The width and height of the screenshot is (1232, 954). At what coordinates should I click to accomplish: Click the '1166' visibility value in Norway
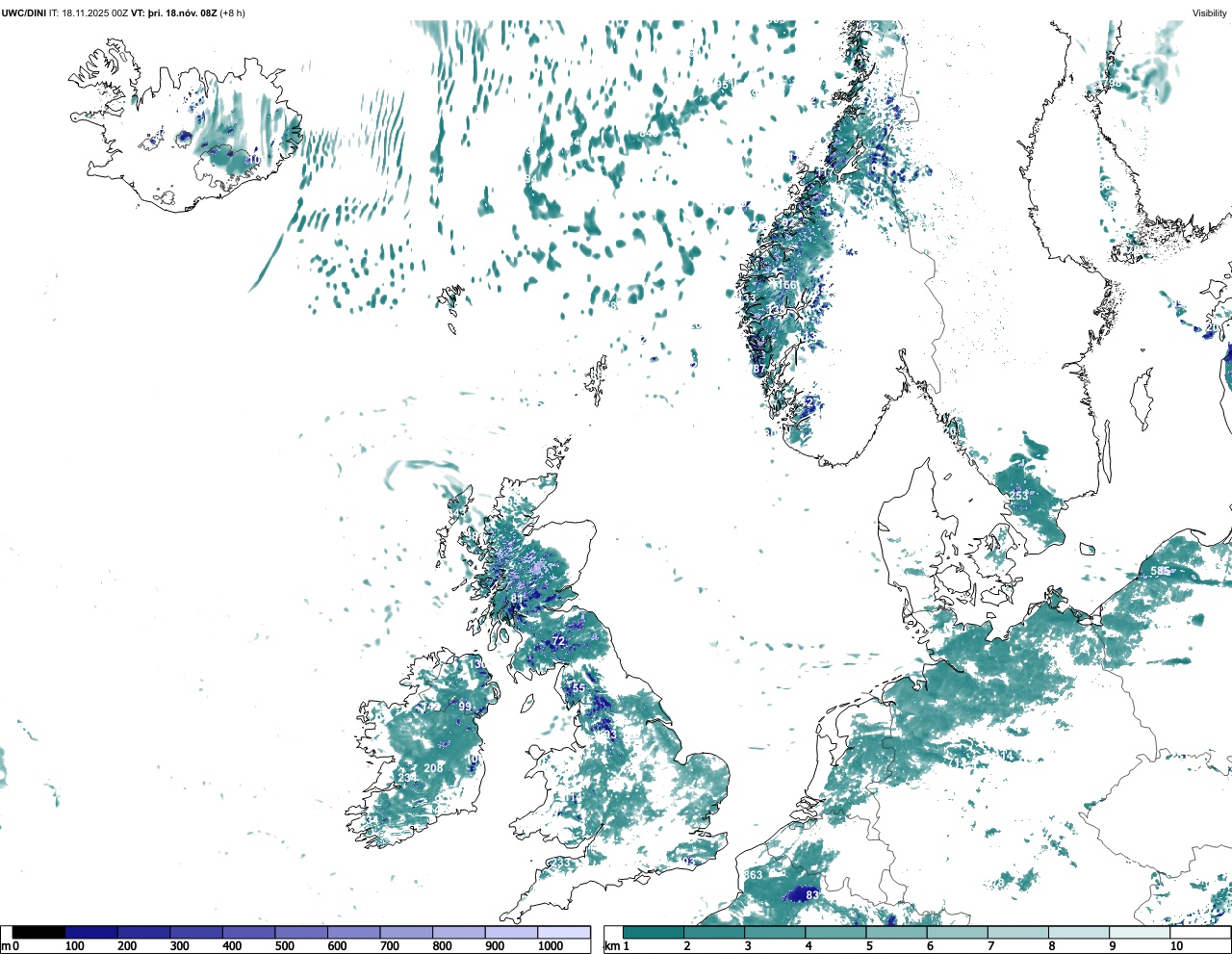coord(786,285)
